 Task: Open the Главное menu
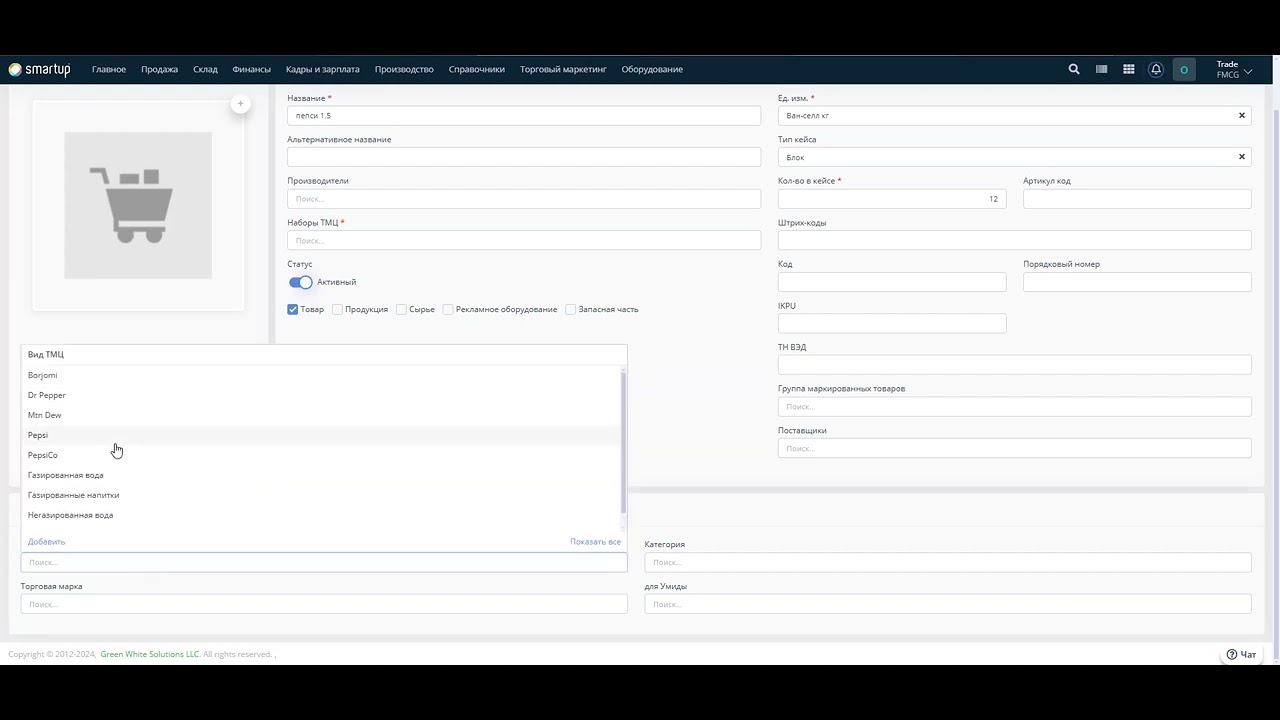[109, 69]
